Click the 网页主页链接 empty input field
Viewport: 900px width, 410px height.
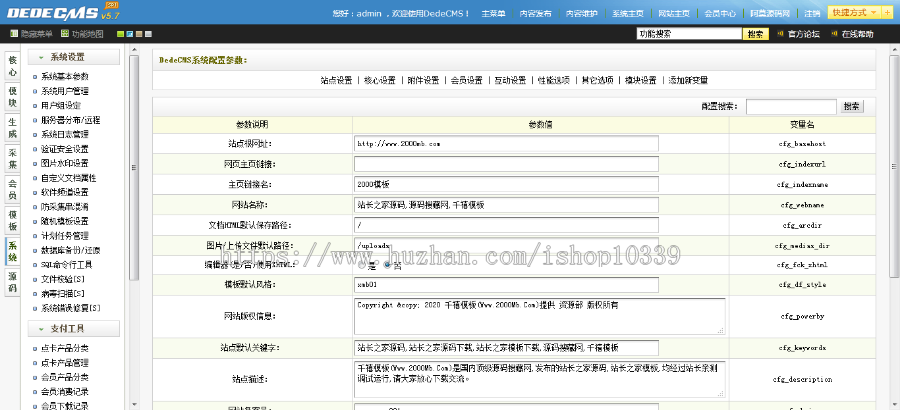pyautogui.click(x=506, y=164)
